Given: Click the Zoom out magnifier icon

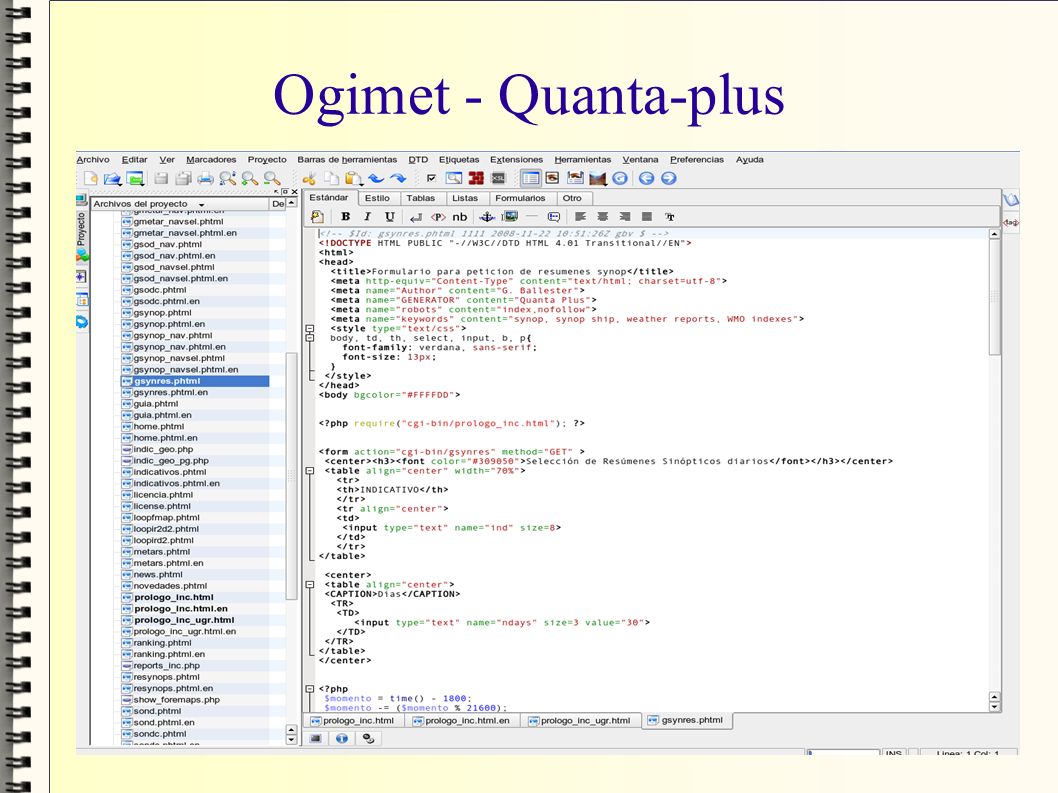Looking at the screenshot, I should [x=272, y=178].
